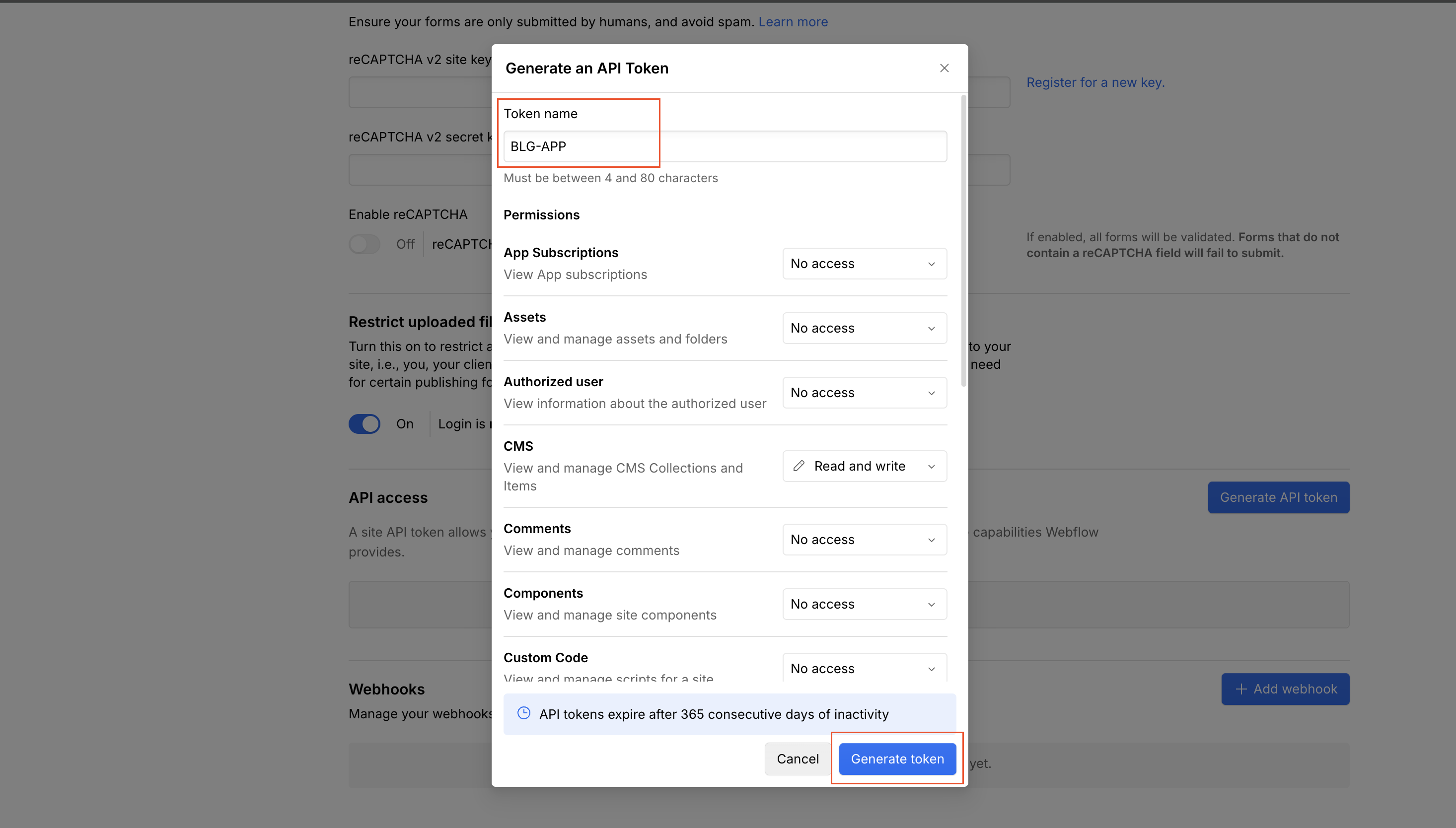1456x828 pixels.
Task: Open the Learn more link about spam
Action: click(x=793, y=22)
